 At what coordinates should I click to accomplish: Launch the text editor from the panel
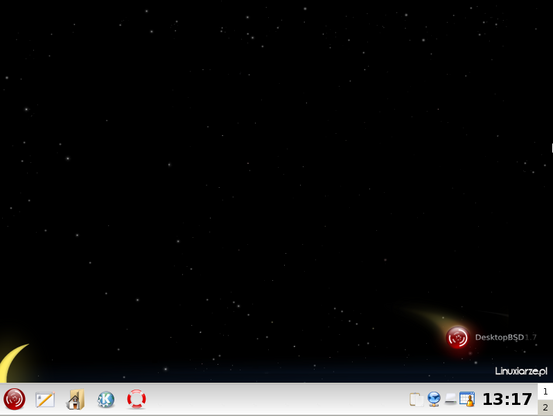tap(45, 400)
